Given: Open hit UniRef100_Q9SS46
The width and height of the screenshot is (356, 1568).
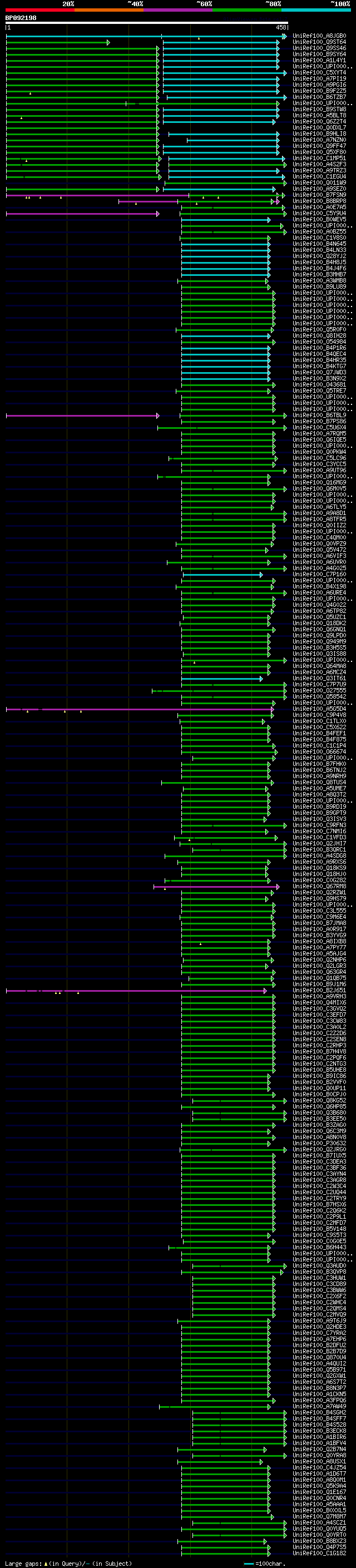Looking at the screenshot, I should (x=319, y=48).
